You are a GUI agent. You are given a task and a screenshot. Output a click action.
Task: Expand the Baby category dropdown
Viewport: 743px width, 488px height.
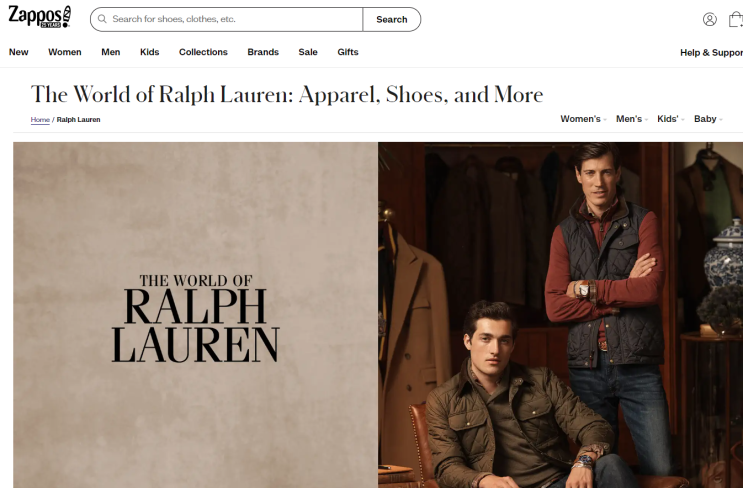(x=708, y=119)
